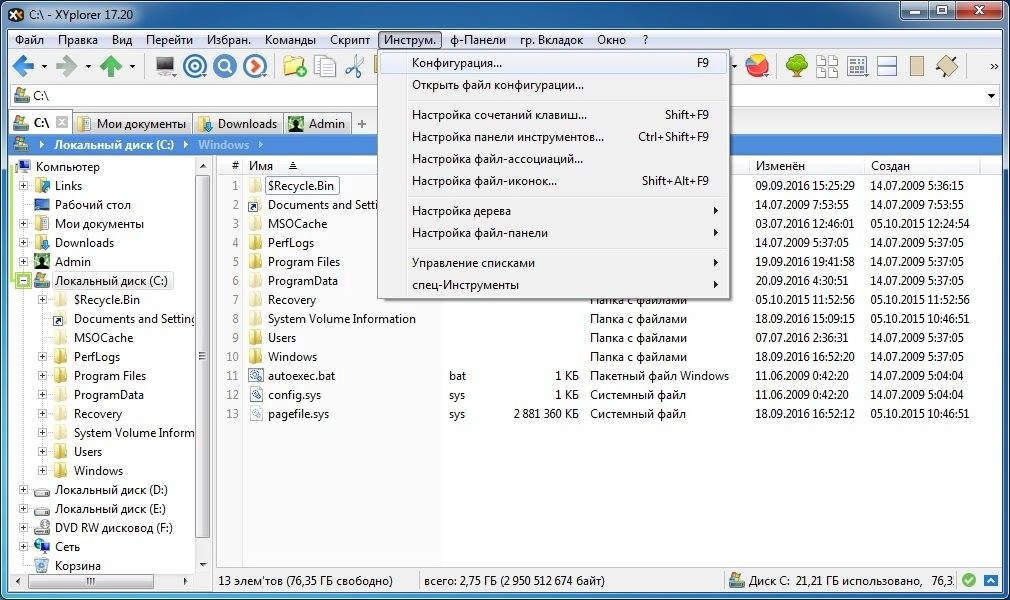The width and height of the screenshot is (1010, 600).
Task: Open the Drives monitor icon menu
Action: click(x=166, y=66)
